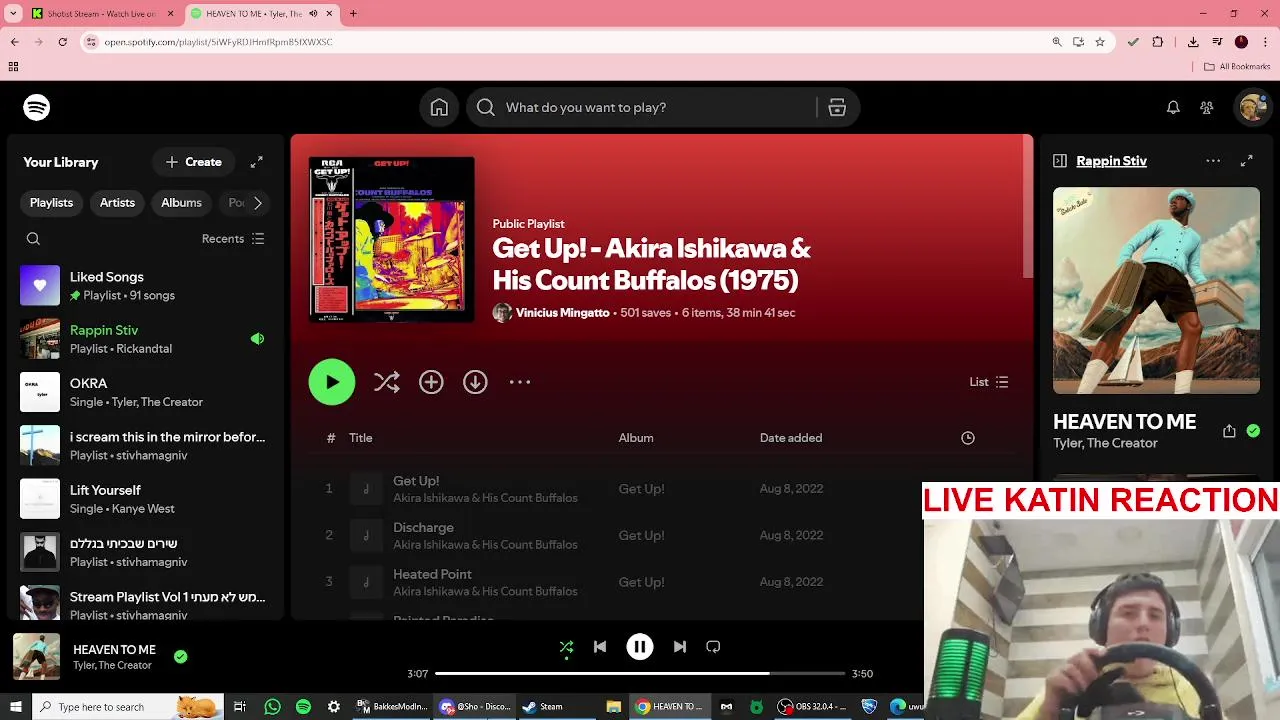This screenshot has width=1280, height=720.
Task: Open the Chrome tab search dropdown
Action: point(13,14)
